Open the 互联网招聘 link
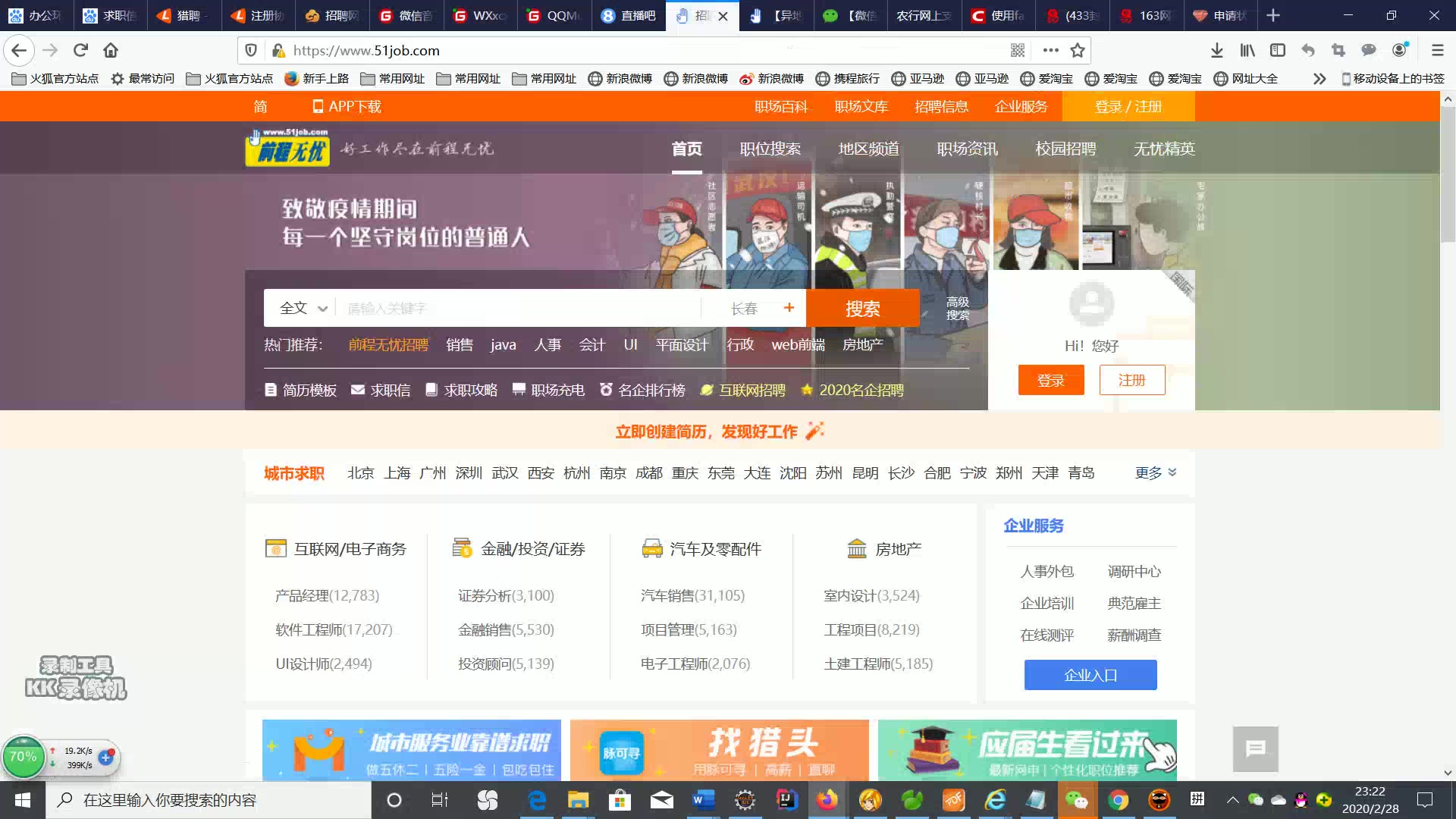This screenshot has height=819, width=1456. point(743,390)
